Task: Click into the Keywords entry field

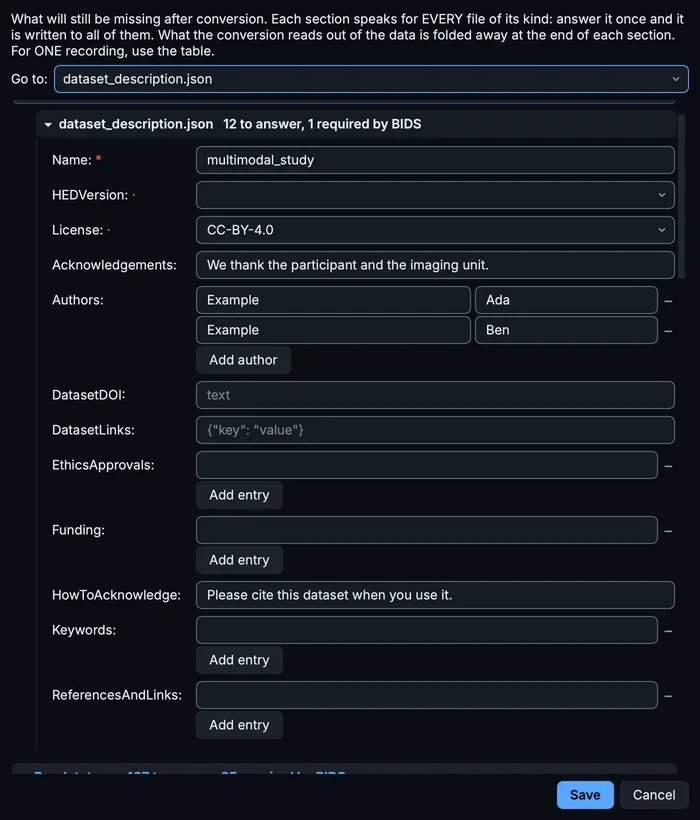Action: click(x=427, y=630)
